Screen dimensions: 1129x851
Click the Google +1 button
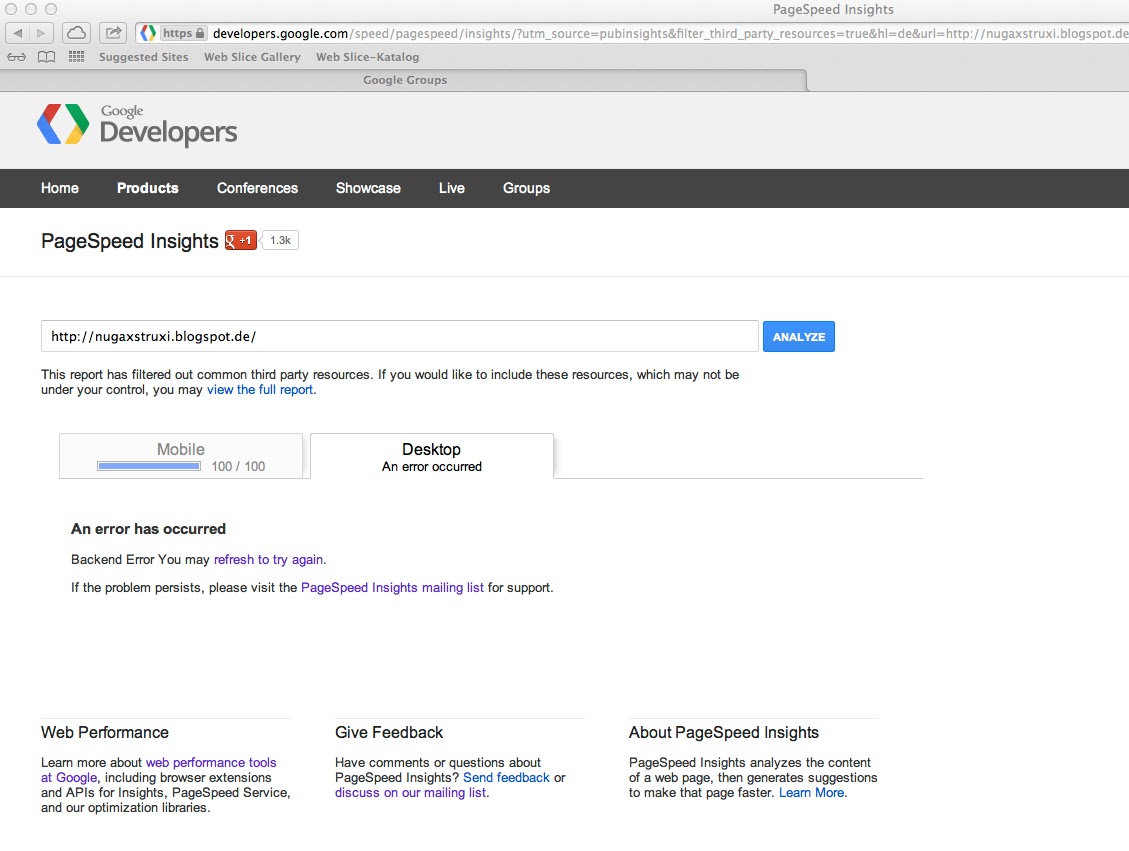240,240
